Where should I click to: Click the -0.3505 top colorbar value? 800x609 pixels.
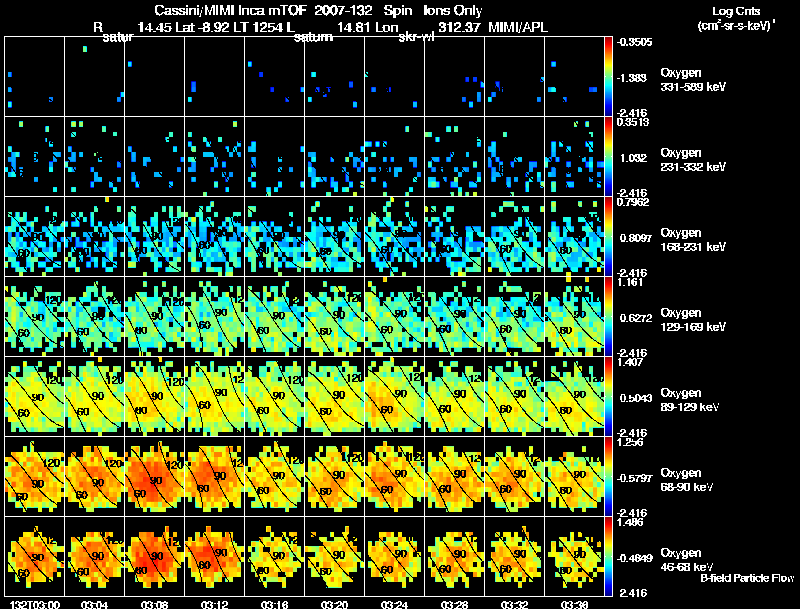pos(634,42)
